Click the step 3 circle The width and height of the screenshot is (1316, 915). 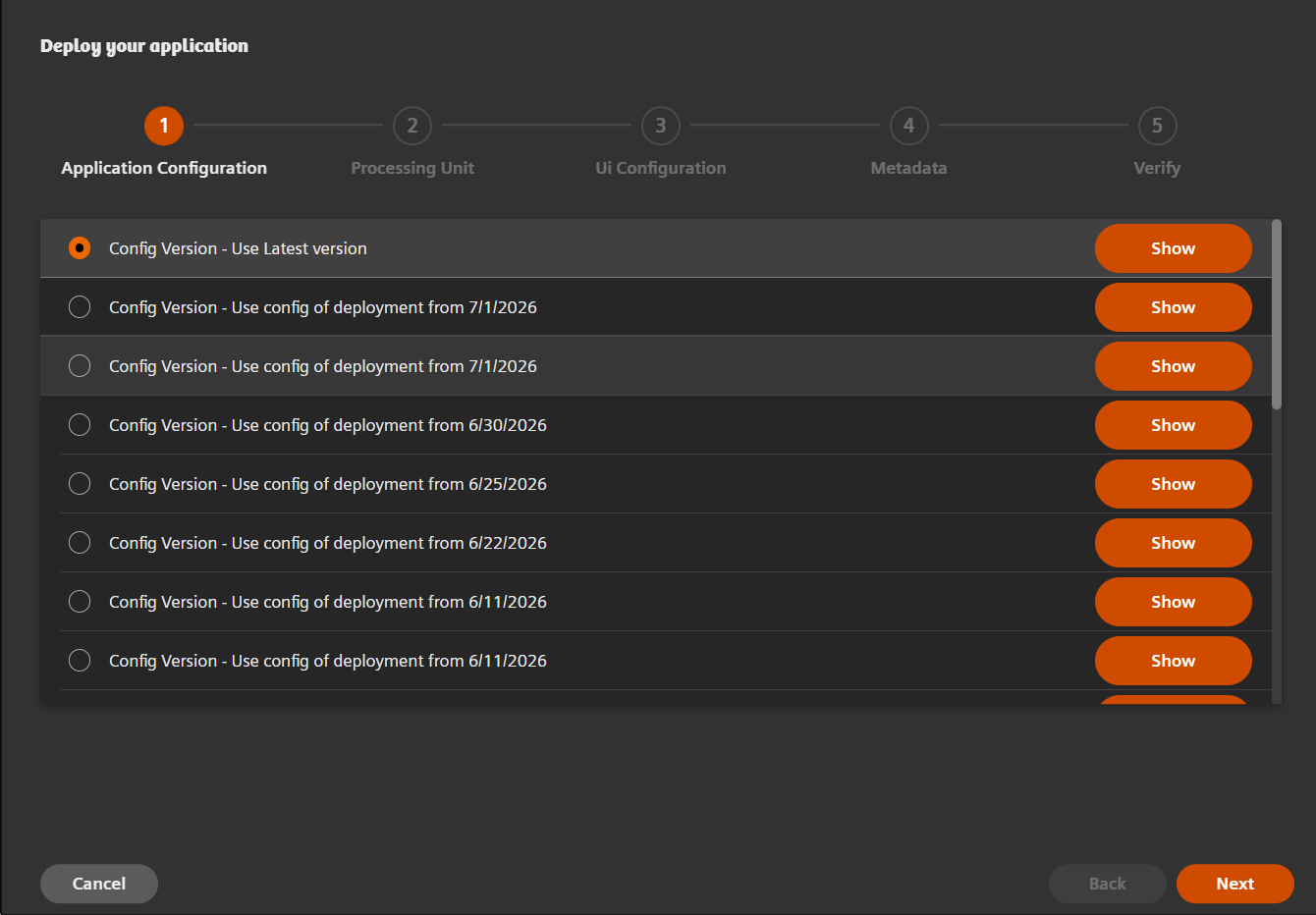pyautogui.click(x=661, y=126)
